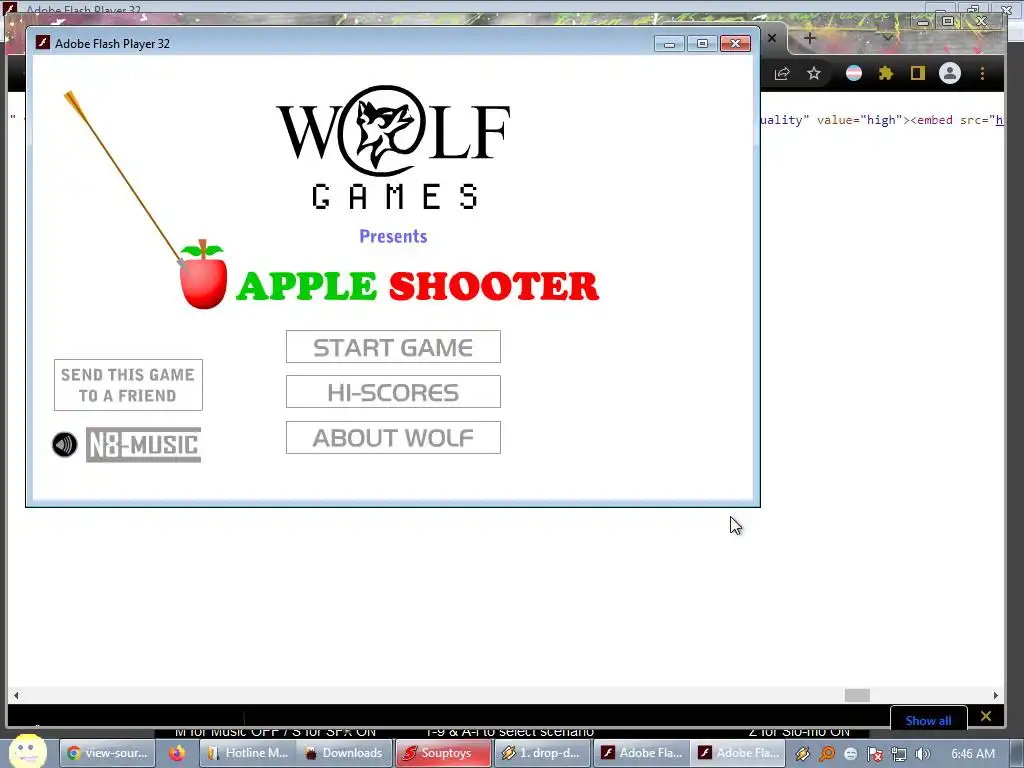Click the bandage tray icon

(803, 754)
